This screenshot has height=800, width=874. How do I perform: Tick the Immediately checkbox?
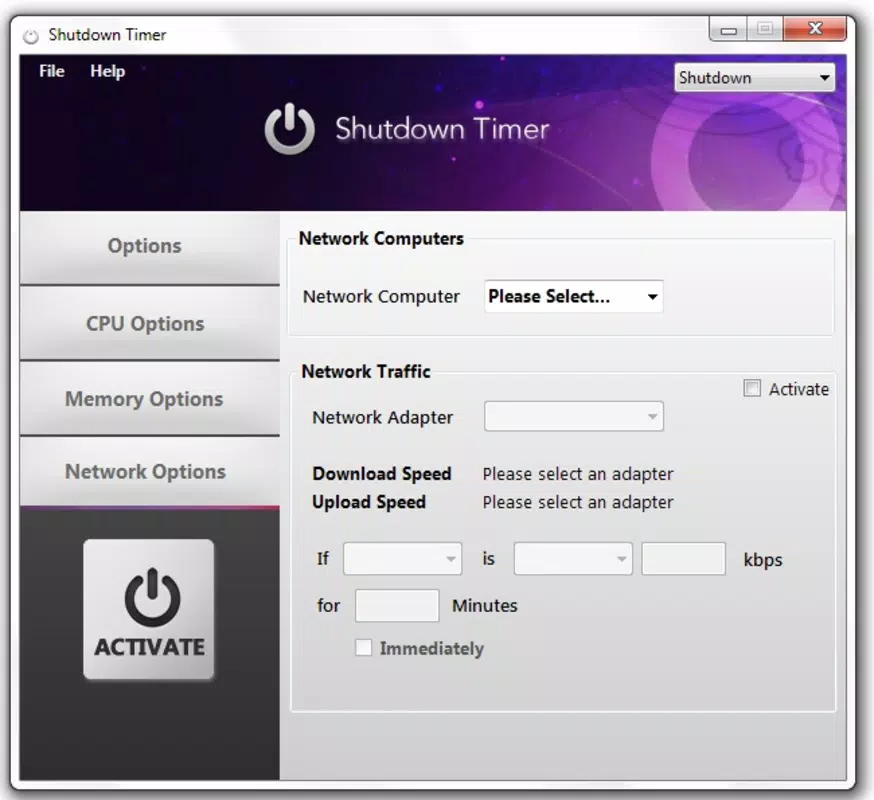tap(363, 648)
